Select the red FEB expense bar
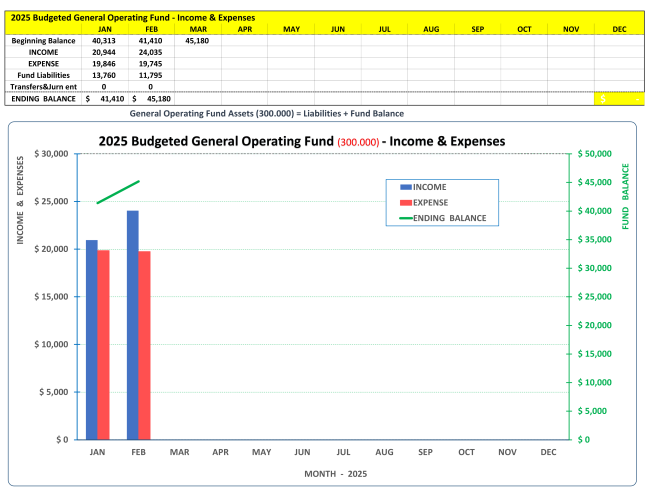The width and height of the screenshot is (650, 502). (144, 345)
